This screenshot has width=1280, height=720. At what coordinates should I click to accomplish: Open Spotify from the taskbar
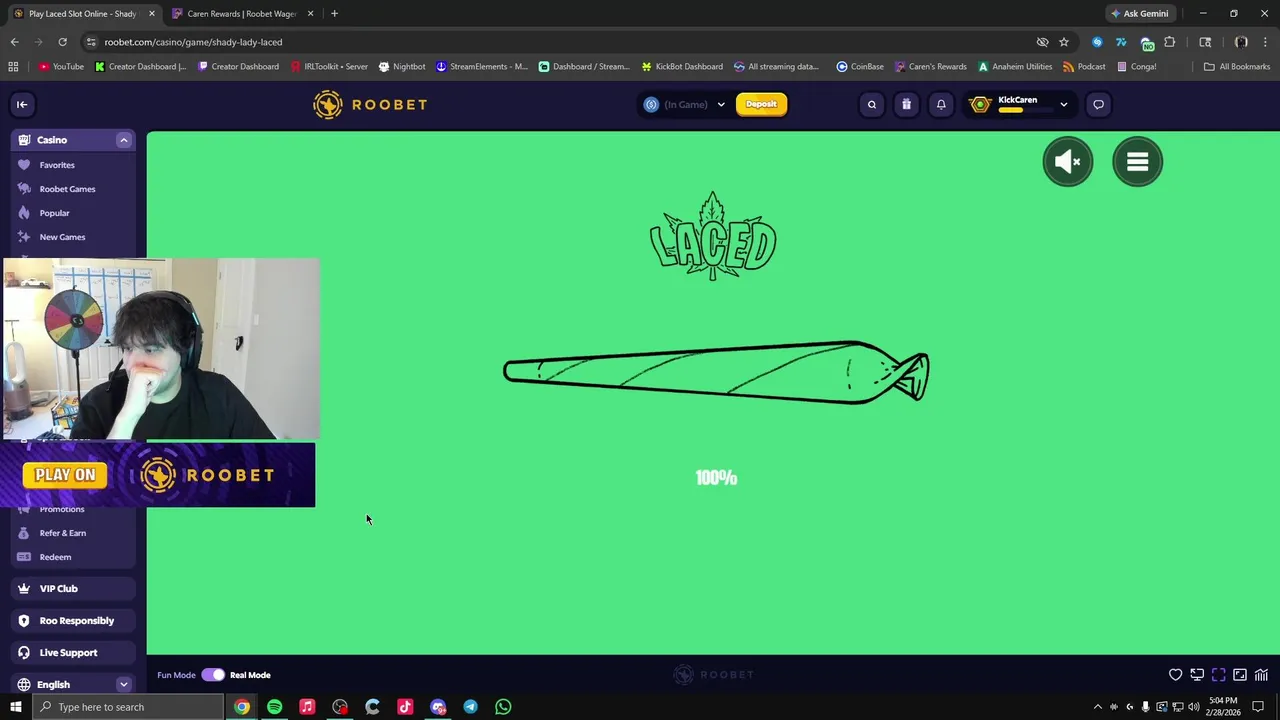[274, 707]
